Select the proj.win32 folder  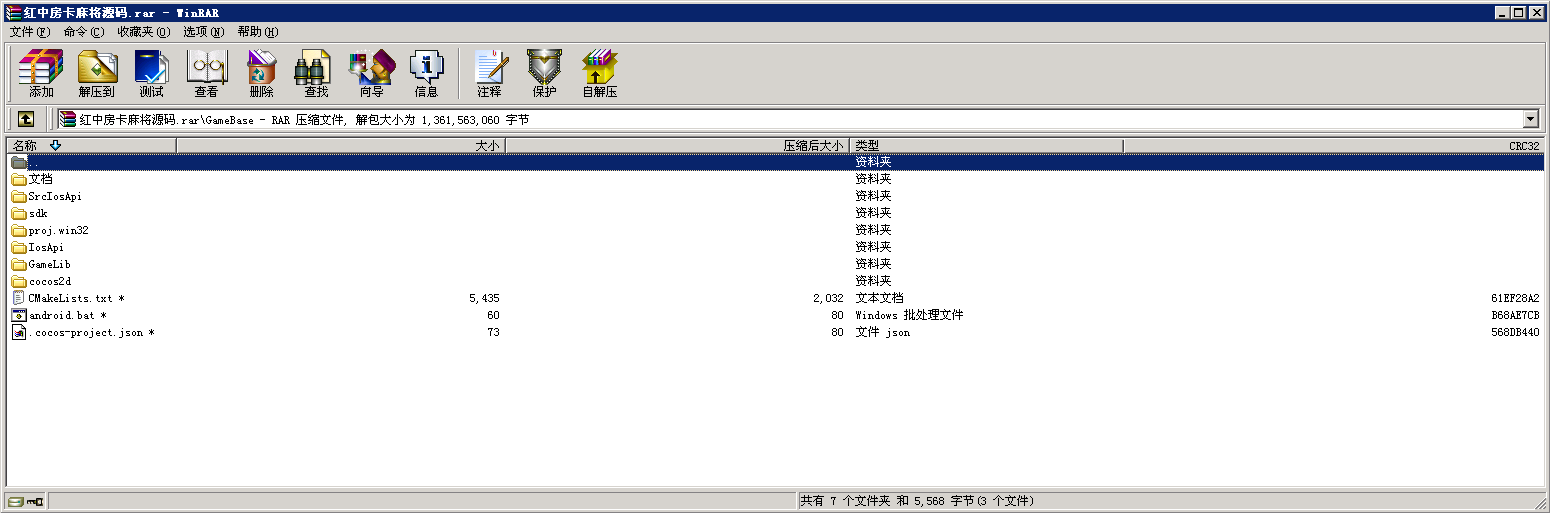pyautogui.click(x=58, y=230)
